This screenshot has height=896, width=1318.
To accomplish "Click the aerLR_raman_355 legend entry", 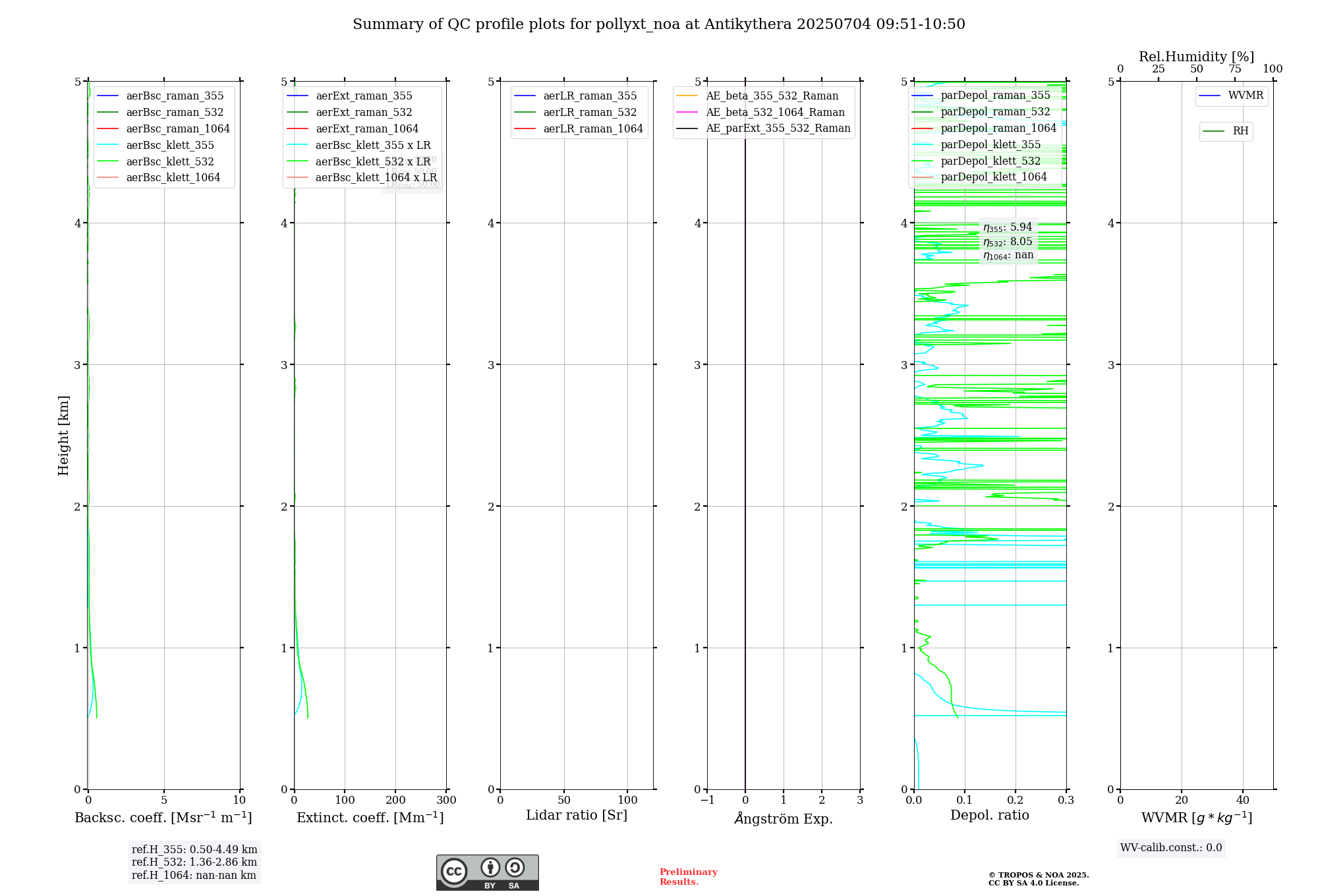I will click(576, 96).
